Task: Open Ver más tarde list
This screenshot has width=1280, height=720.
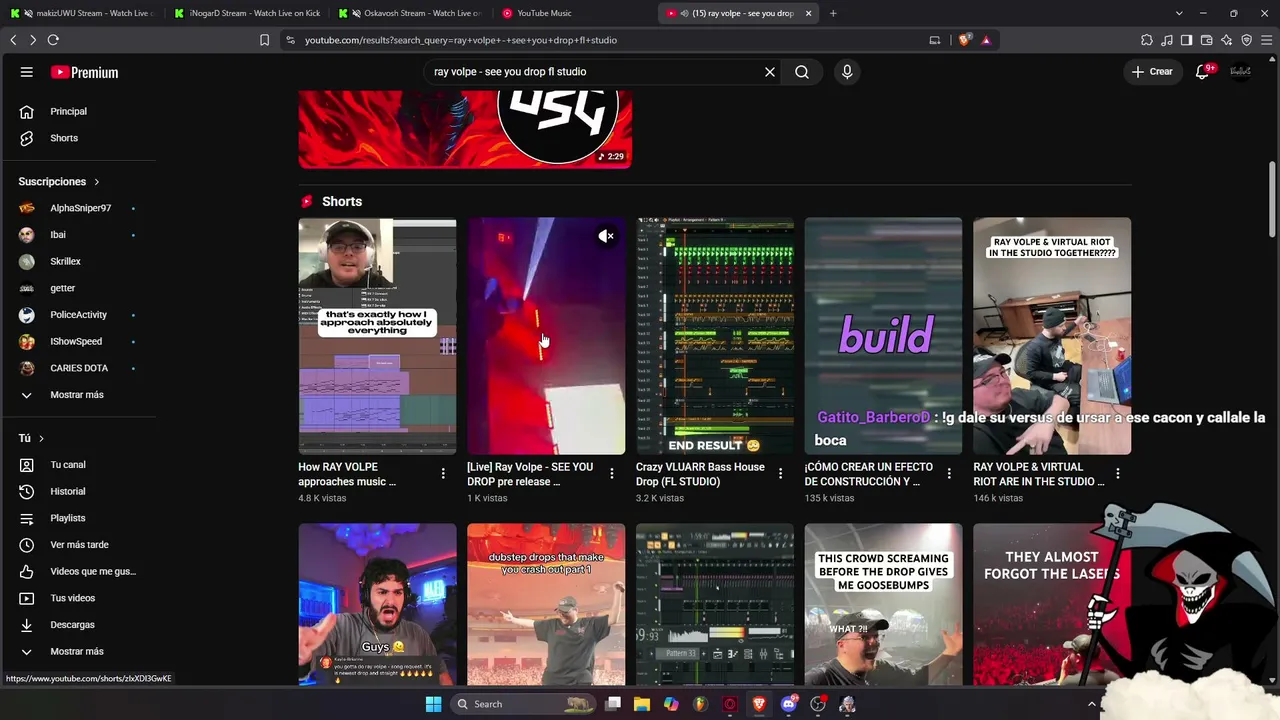Action: coord(78,545)
